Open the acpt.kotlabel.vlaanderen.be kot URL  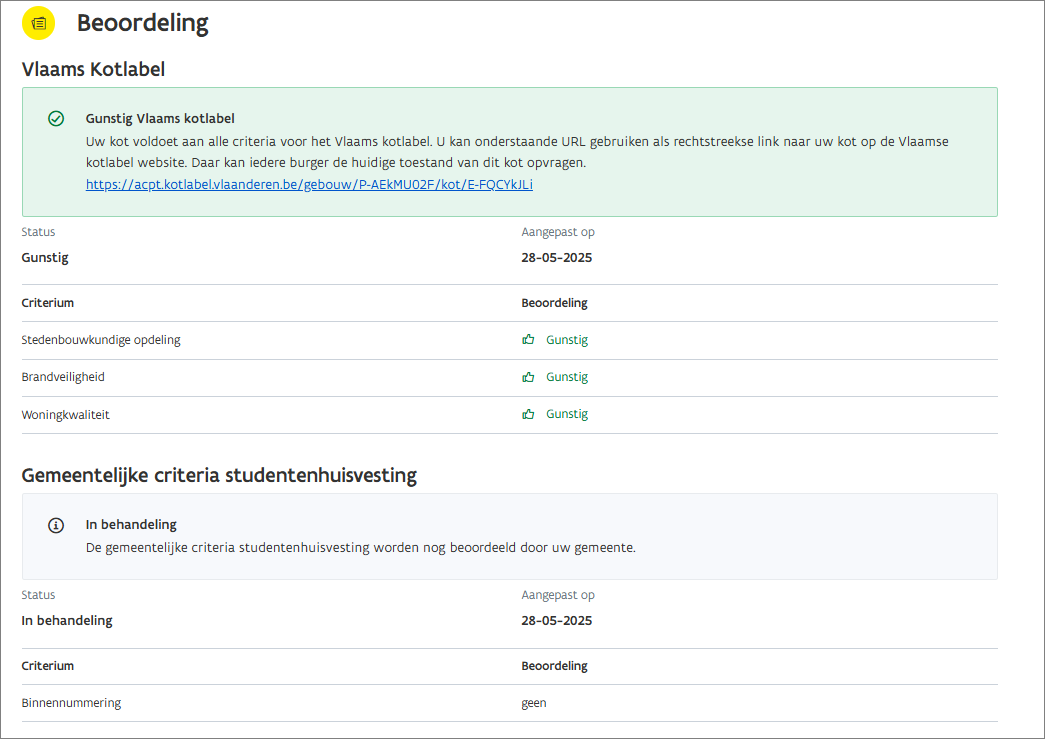(x=309, y=185)
